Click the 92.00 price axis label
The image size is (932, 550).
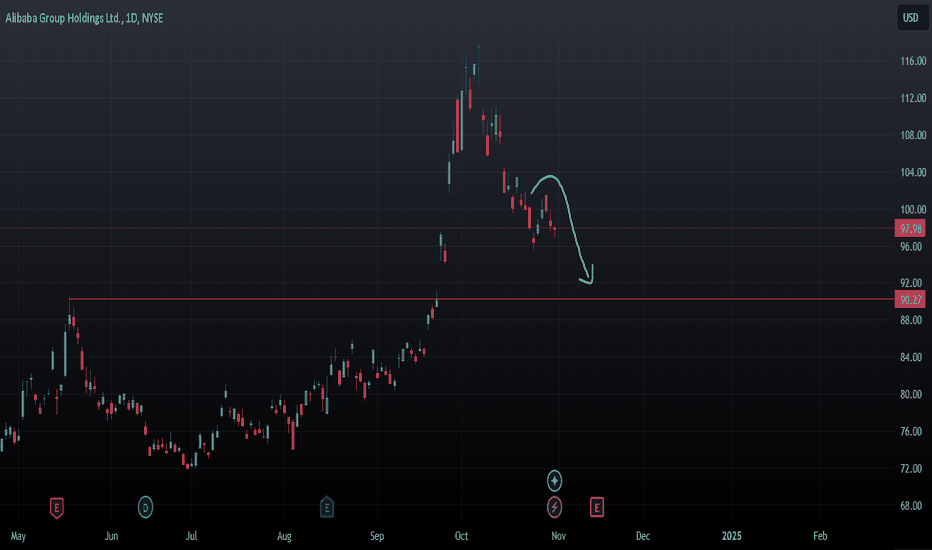coord(913,283)
